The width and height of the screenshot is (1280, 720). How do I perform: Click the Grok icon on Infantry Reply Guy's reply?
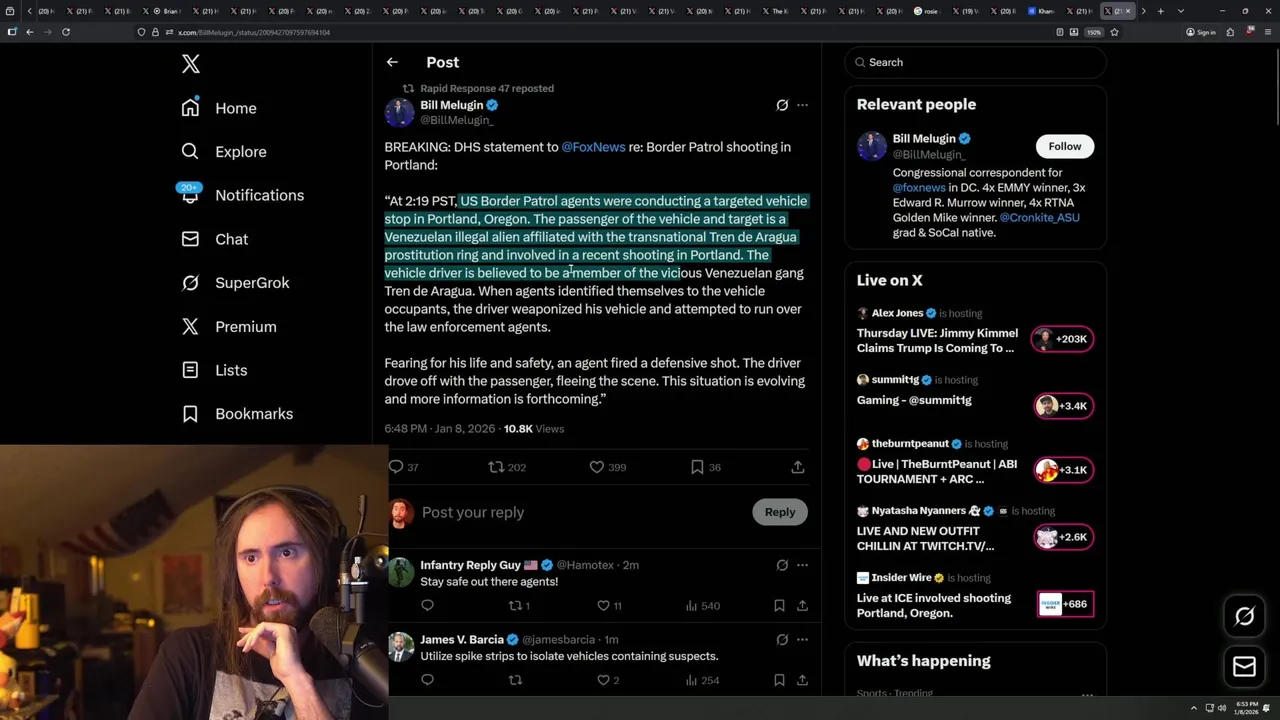click(x=782, y=565)
